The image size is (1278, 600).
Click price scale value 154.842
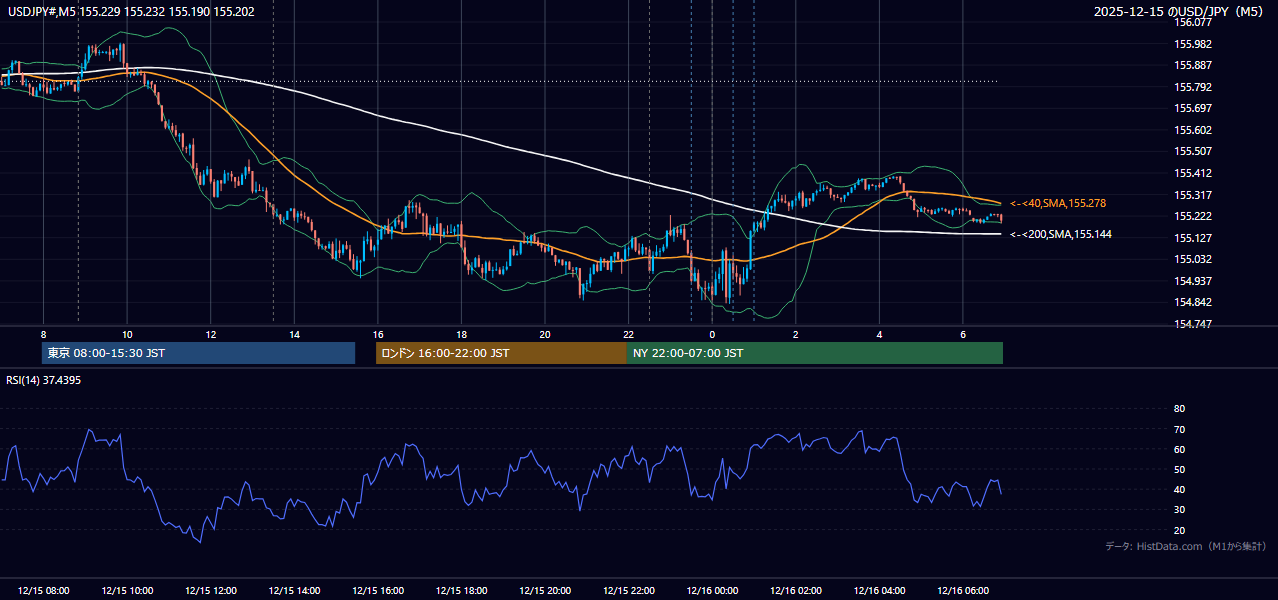(x=1192, y=302)
